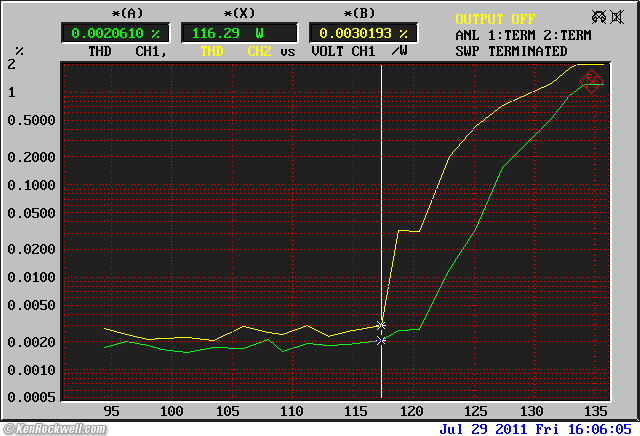The image size is (640, 436).
Task: Click the red diamond marker on the curve
Action: click(x=590, y=81)
